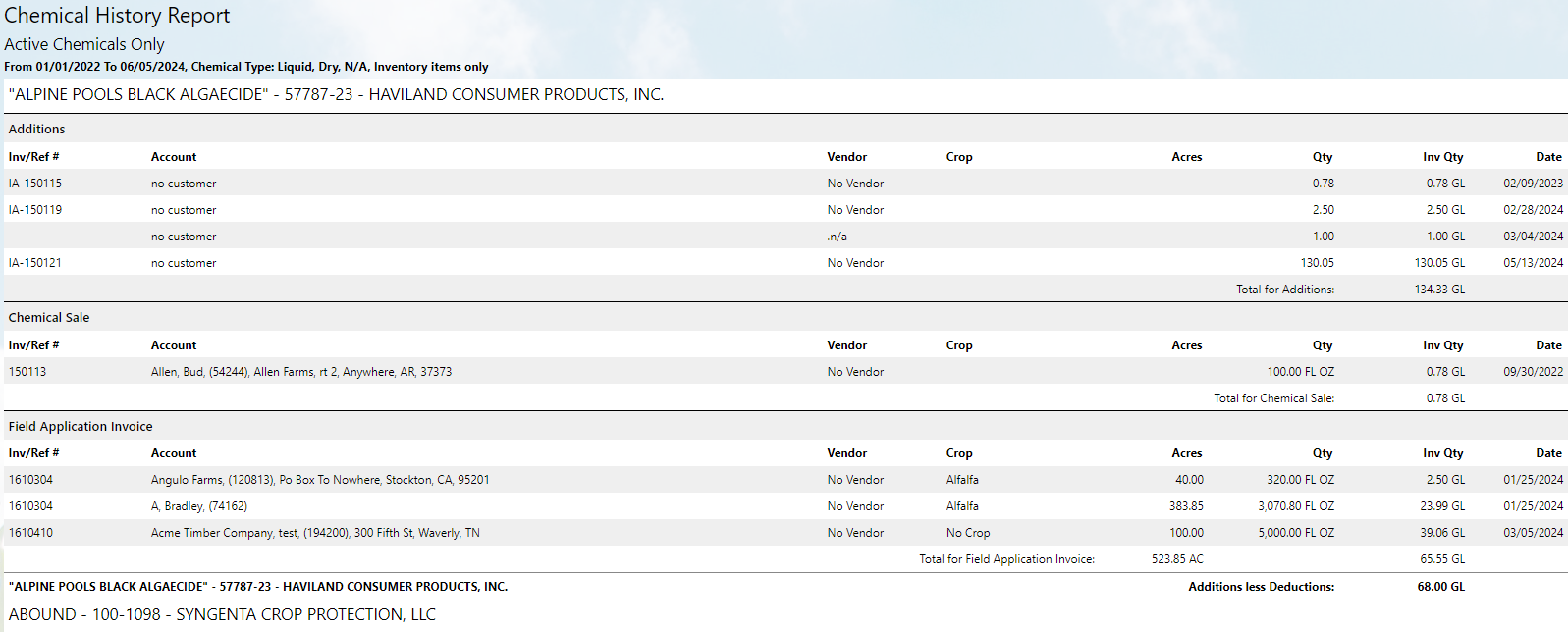Click the 39.06 GL inventory quantity

click(x=1442, y=533)
